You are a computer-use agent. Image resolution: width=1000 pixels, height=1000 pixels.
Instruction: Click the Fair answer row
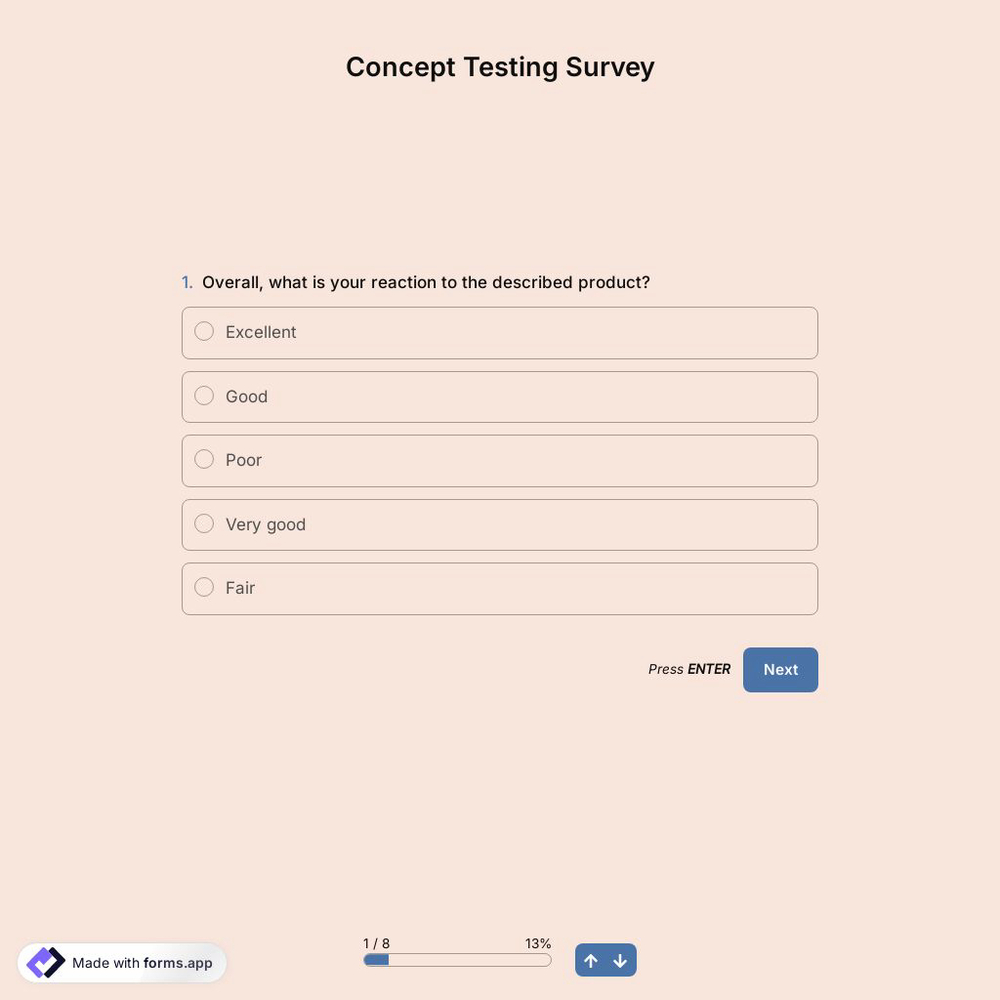tap(500, 588)
